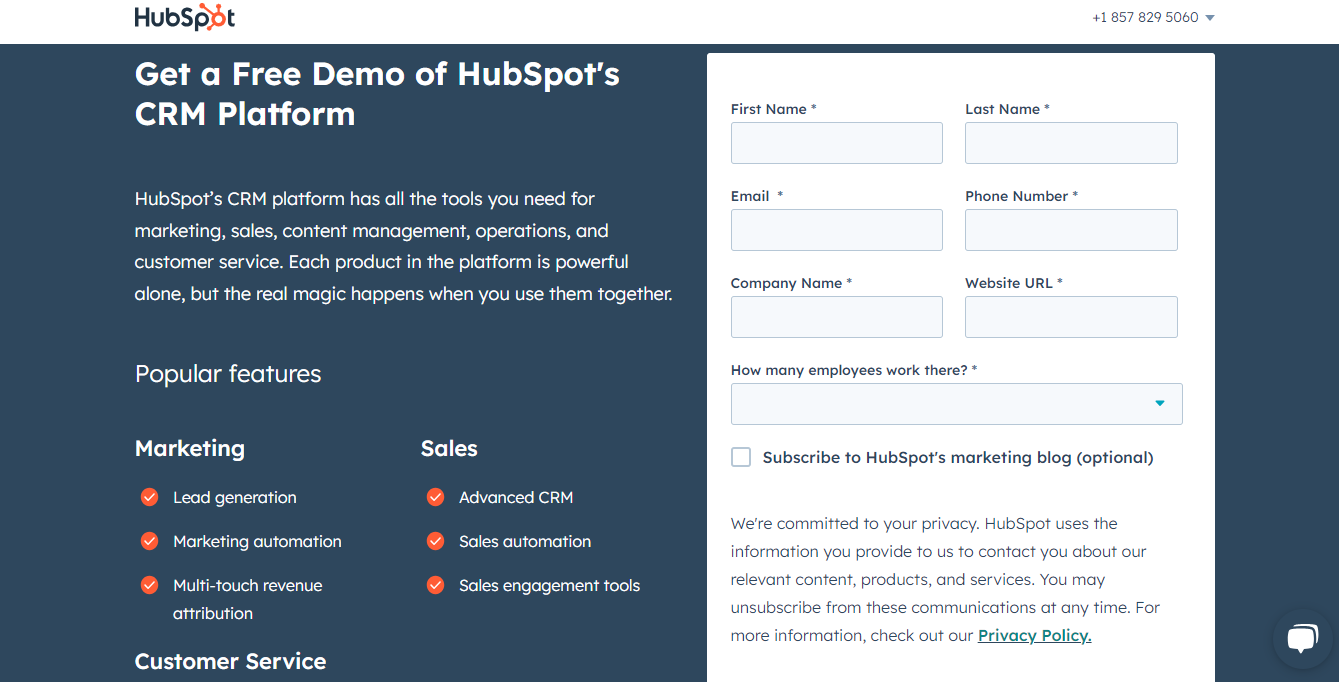The image size is (1339, 682).
Task: Open the Privacy Policy link
Action: point(1034,635)
